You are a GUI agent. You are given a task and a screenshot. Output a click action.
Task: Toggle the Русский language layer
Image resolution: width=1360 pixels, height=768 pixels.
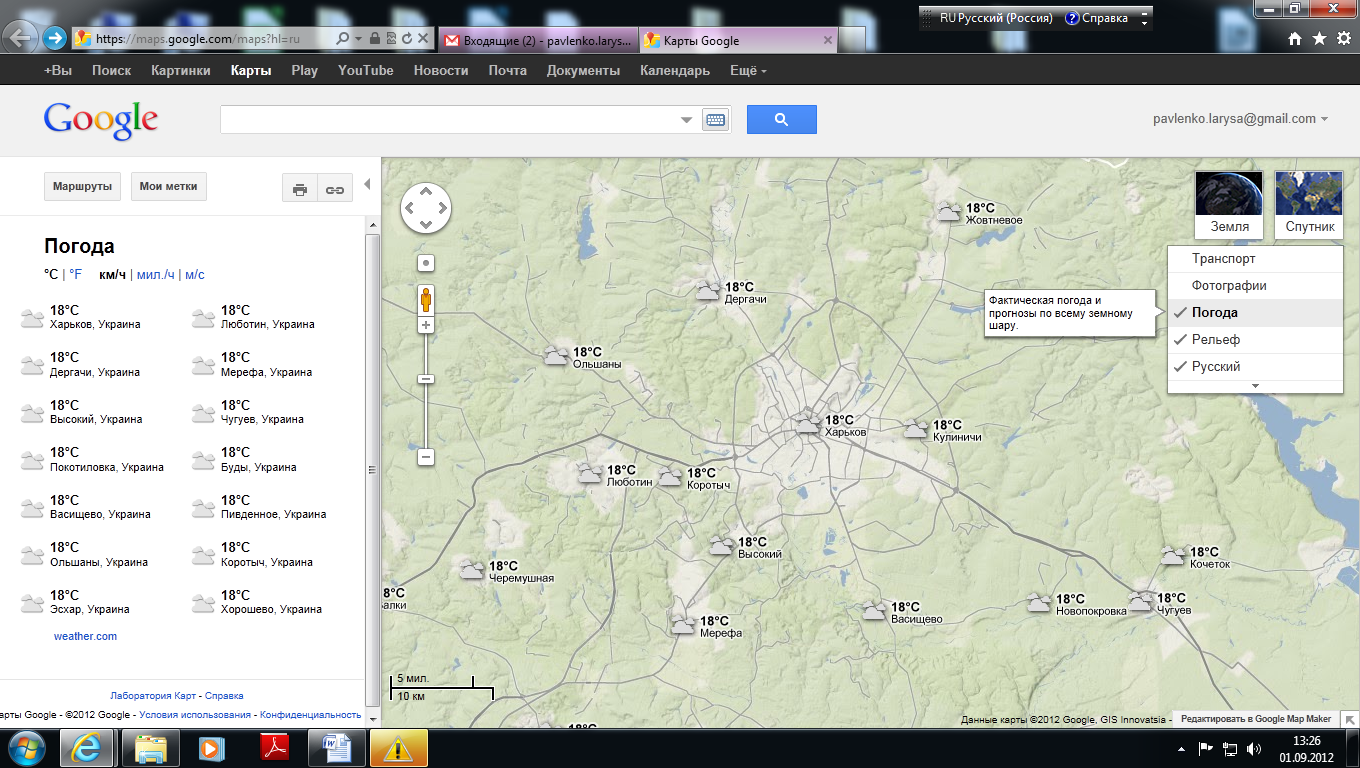pyautogui.click(x=1255, y=367)
